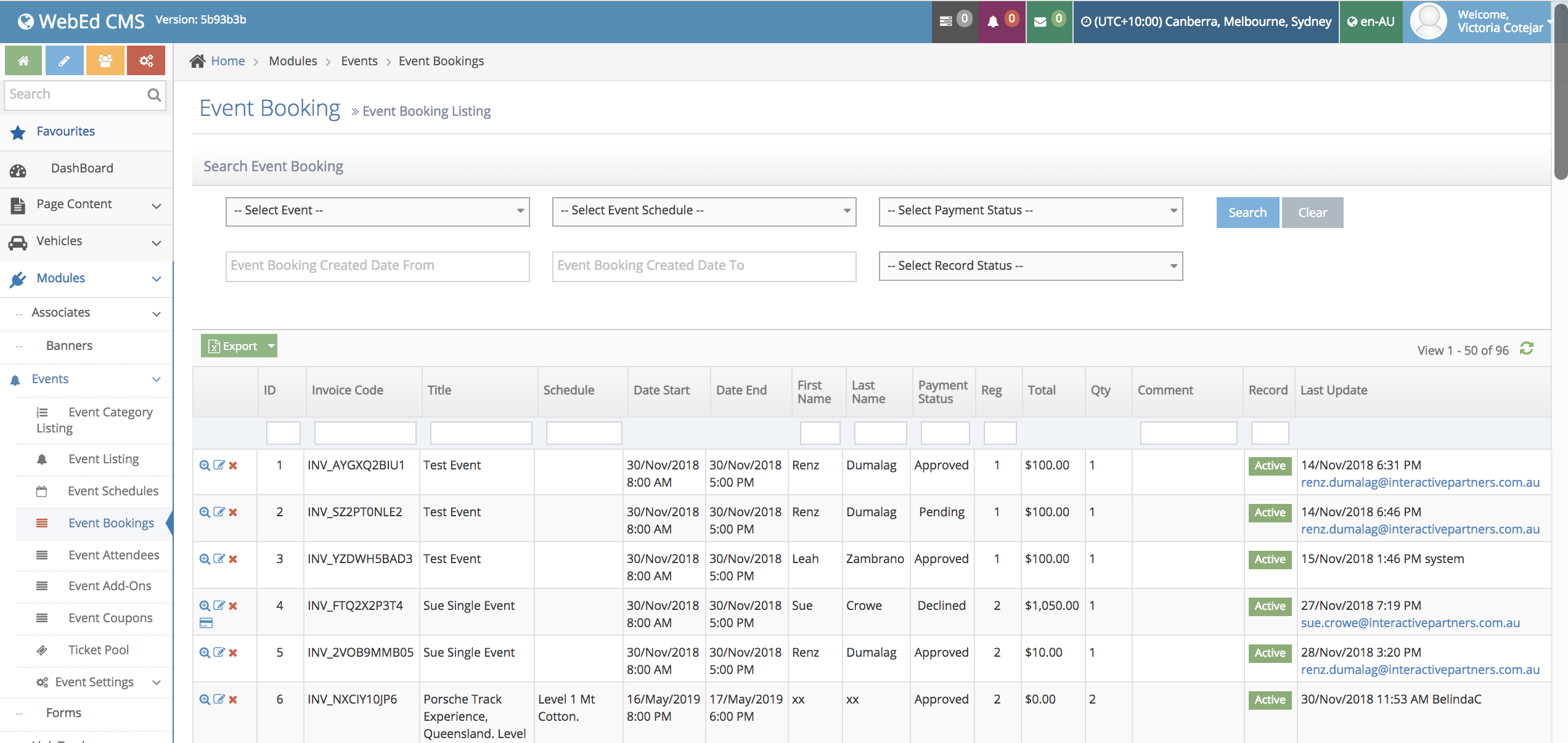Screen dimensions: 1568x743
Task: Click the payment card icon on booking 4
Action: (x=206, y=623)
